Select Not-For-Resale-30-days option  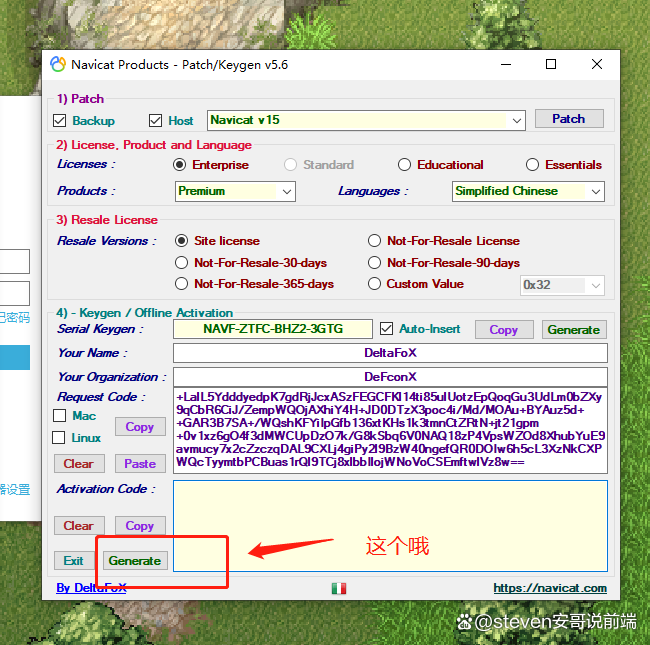[x=181, y=263]
